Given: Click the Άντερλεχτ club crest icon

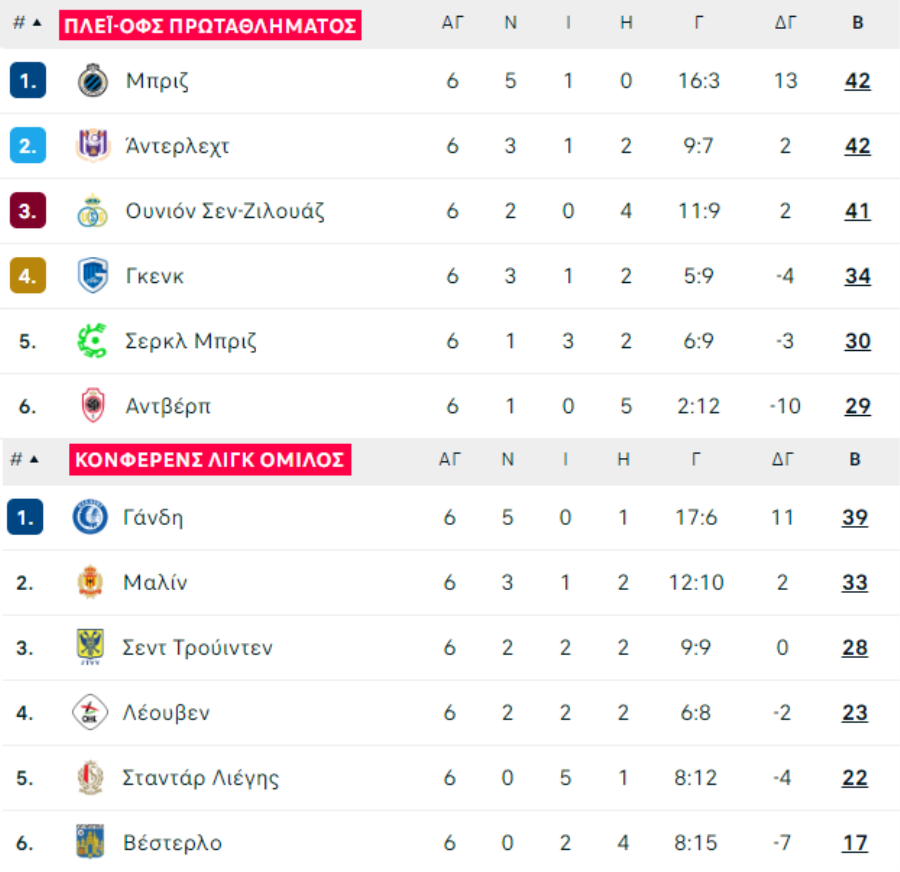Looking at the screenshot, I should coord(92,145).
